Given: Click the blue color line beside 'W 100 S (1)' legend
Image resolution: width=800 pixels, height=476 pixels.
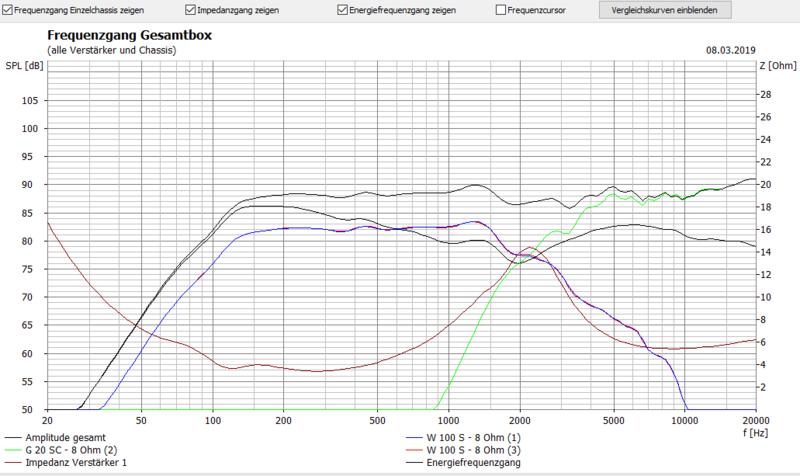Looking at the screenshot, I should (x=414, y=438).
